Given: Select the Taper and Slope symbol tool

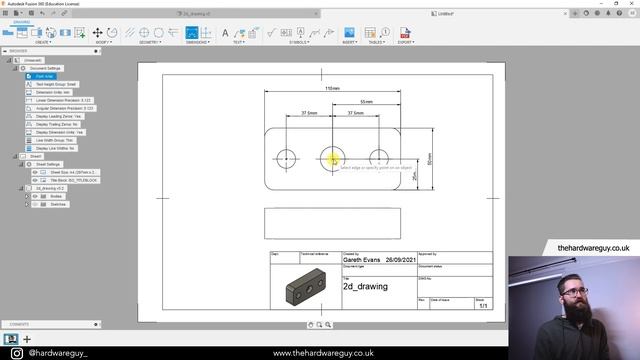Looking at the screenshot, I should click(x=329, y=33).
